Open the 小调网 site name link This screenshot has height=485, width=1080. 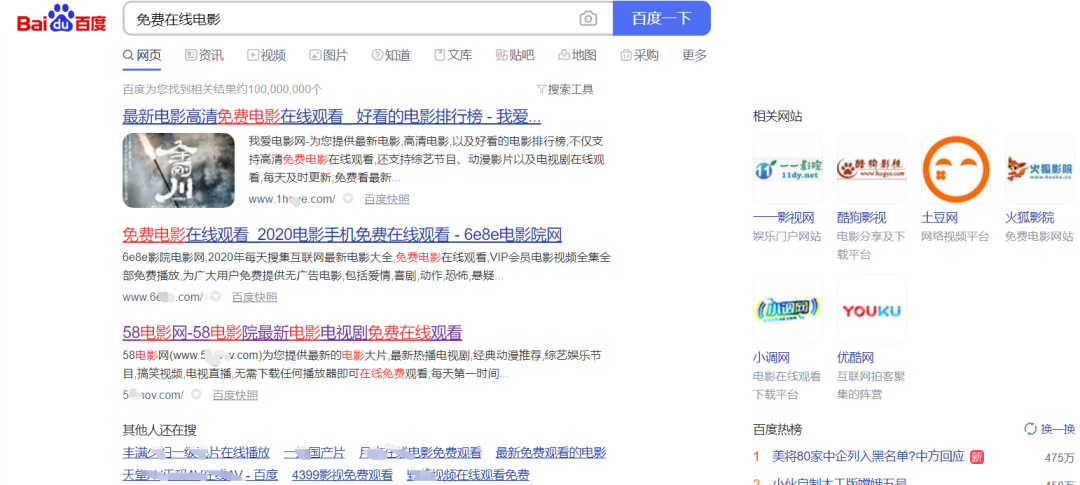(x=771, y=358)
